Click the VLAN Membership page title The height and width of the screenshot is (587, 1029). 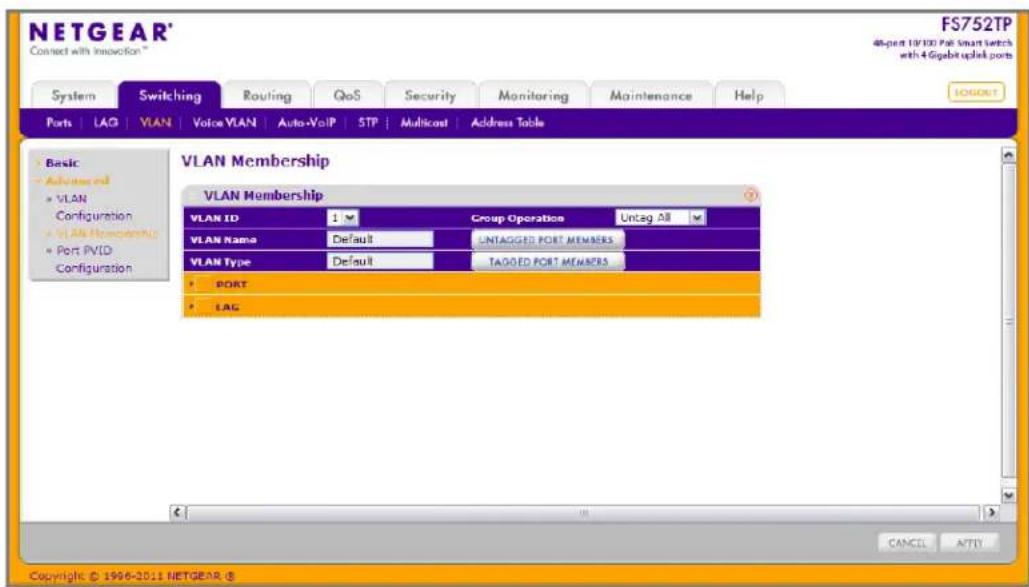(255, 161)
